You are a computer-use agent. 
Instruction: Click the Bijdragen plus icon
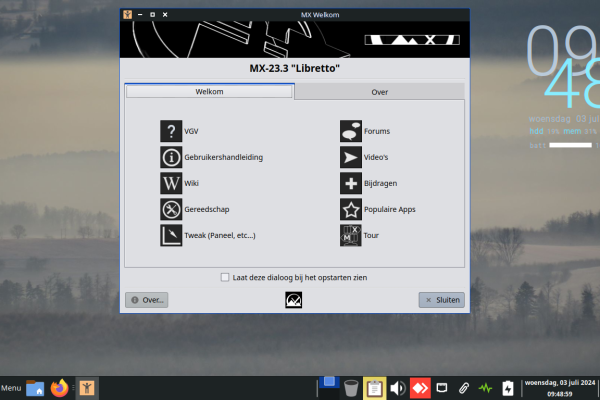(350, 183)
